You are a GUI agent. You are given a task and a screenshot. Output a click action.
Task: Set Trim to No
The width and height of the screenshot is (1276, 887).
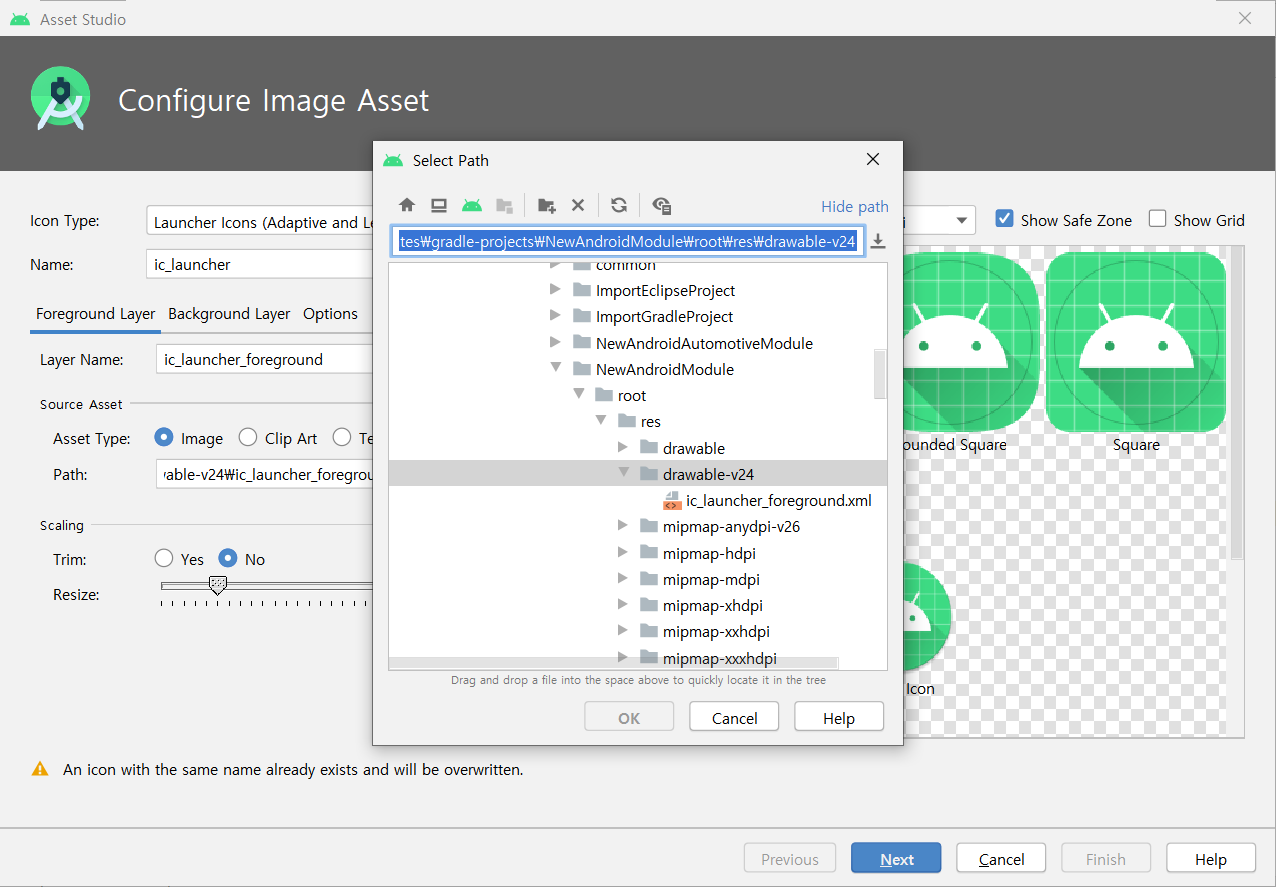[228, 559]
